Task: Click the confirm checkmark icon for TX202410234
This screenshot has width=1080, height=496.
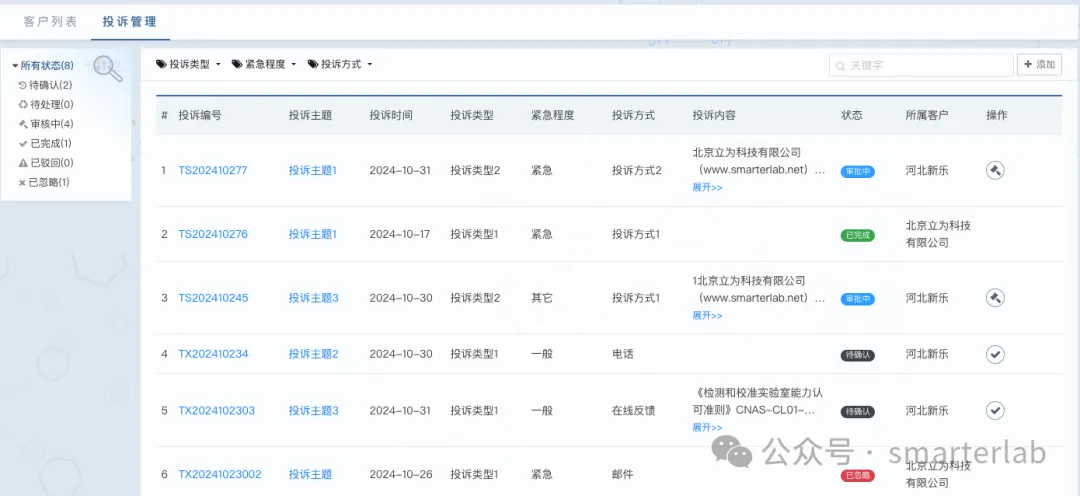Action: coord(995,355)
